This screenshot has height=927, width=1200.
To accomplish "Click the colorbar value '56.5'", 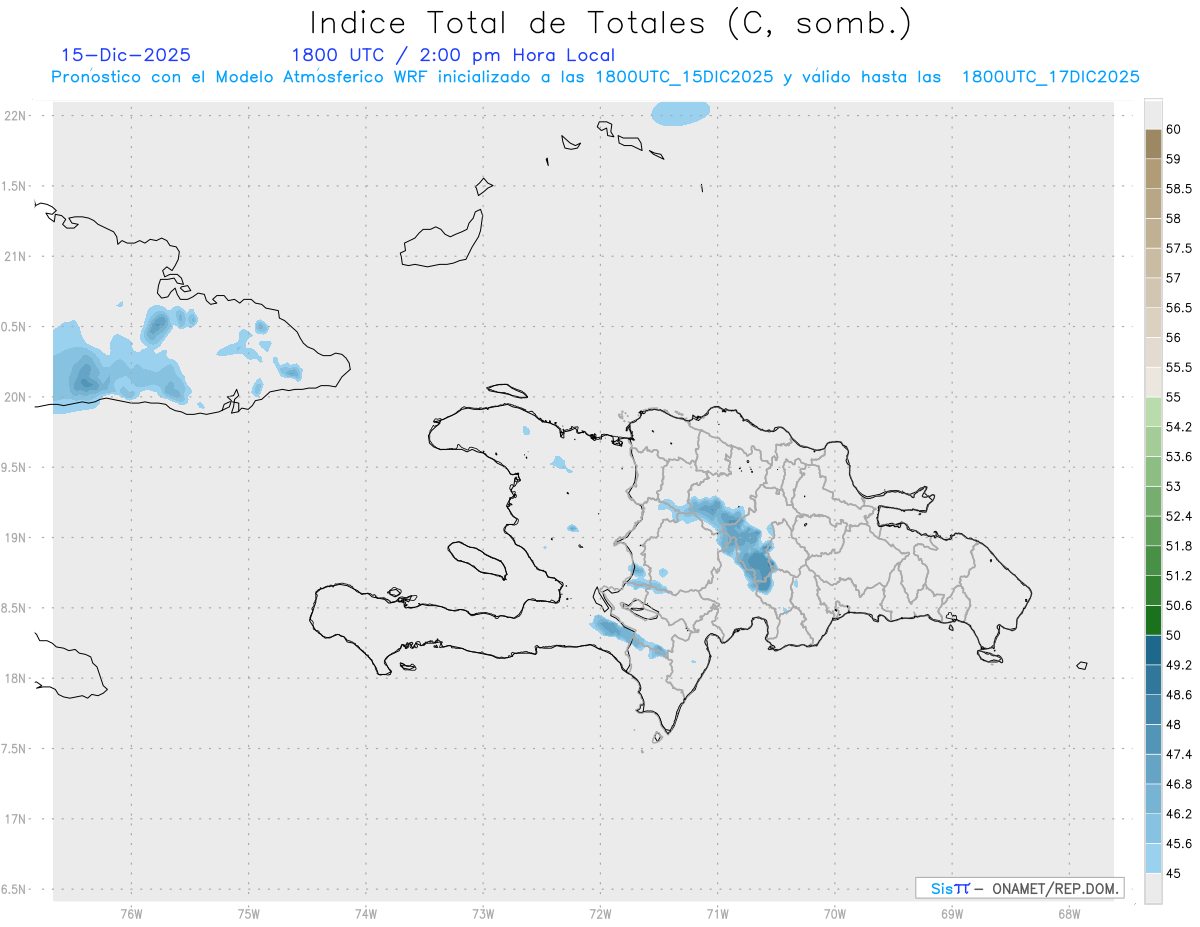I will pos(1179,308).
